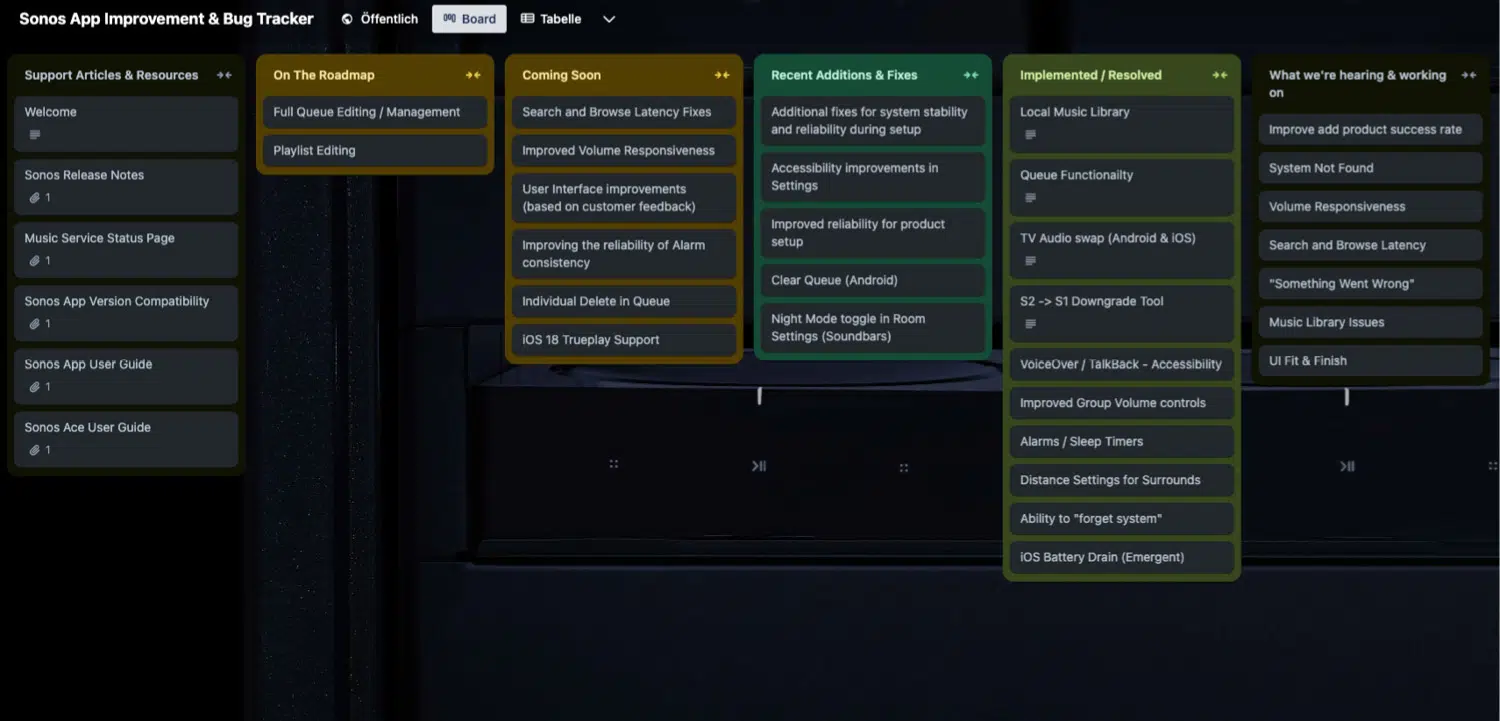Switch to the Board view tab

[x=469, y=19]
